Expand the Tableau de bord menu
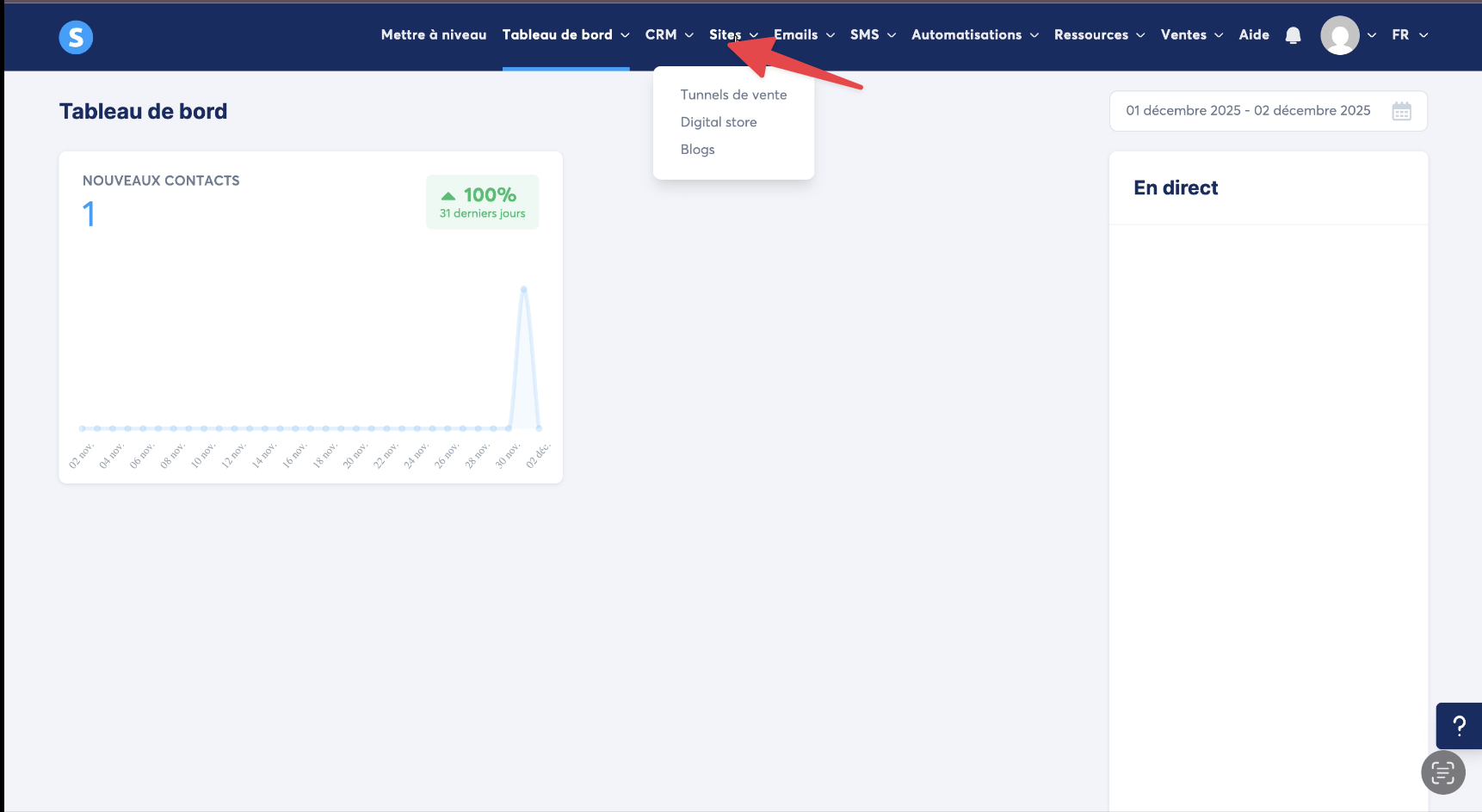This screenshot has height=812, width=1482. point(565,35)
